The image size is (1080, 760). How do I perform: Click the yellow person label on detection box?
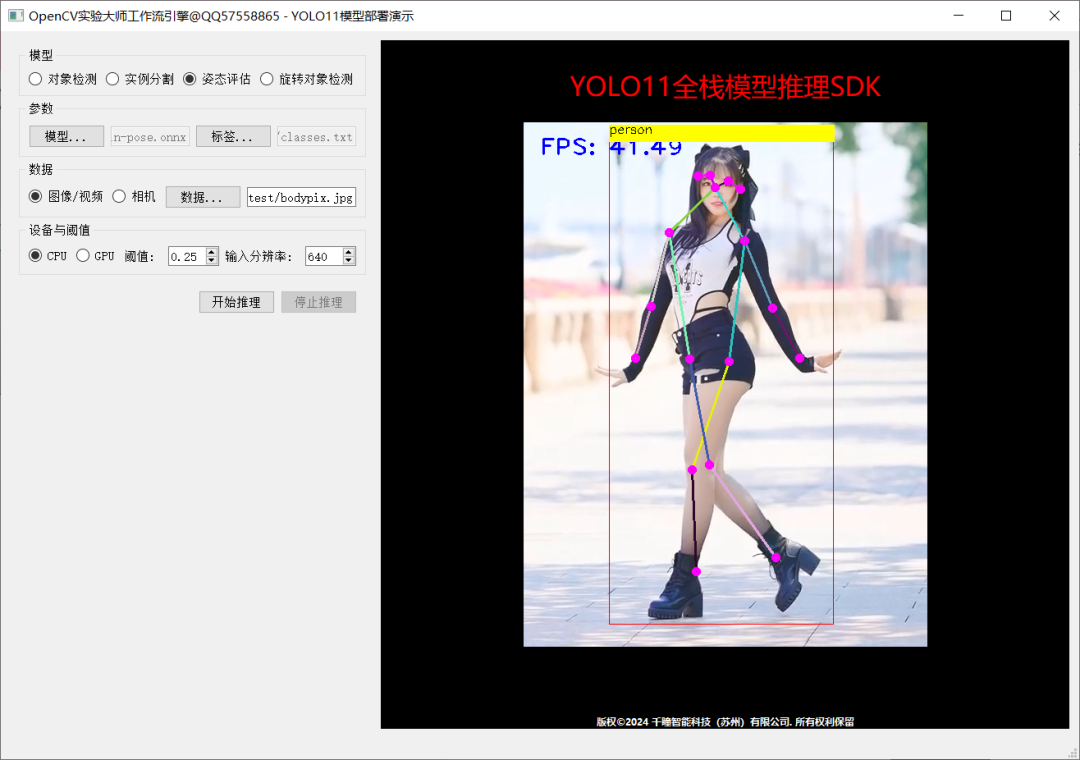coord(721,132)
